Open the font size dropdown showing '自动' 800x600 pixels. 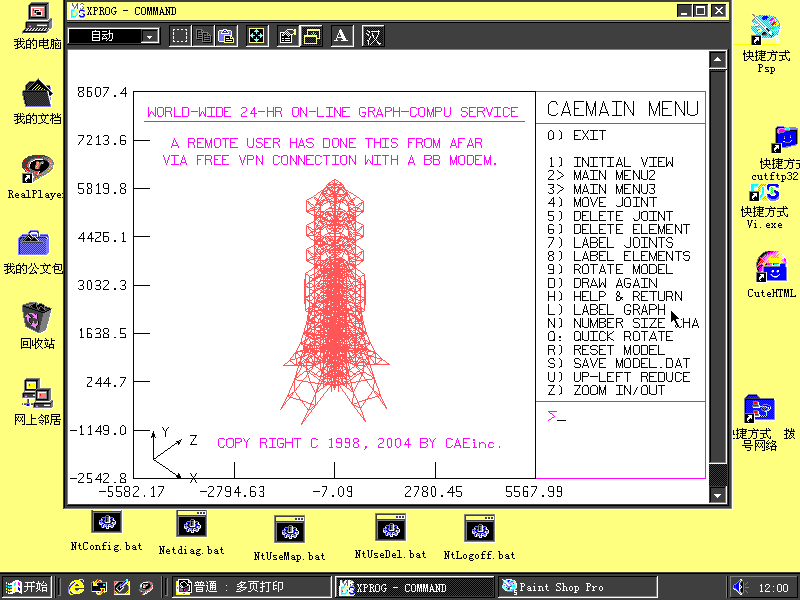150,36
